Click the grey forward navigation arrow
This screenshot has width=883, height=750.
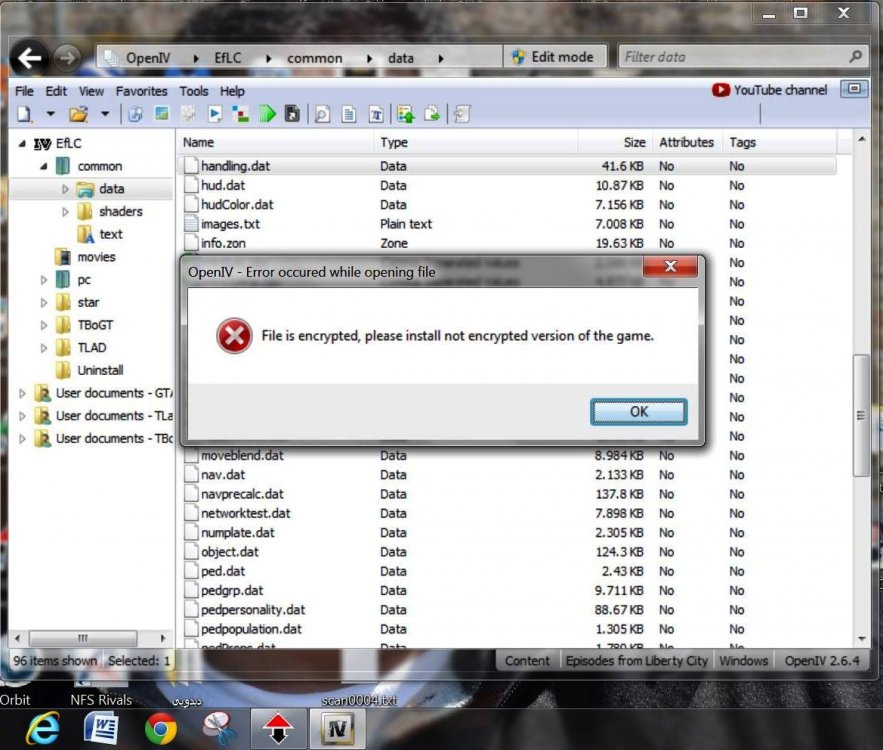[x=67, y=57]
